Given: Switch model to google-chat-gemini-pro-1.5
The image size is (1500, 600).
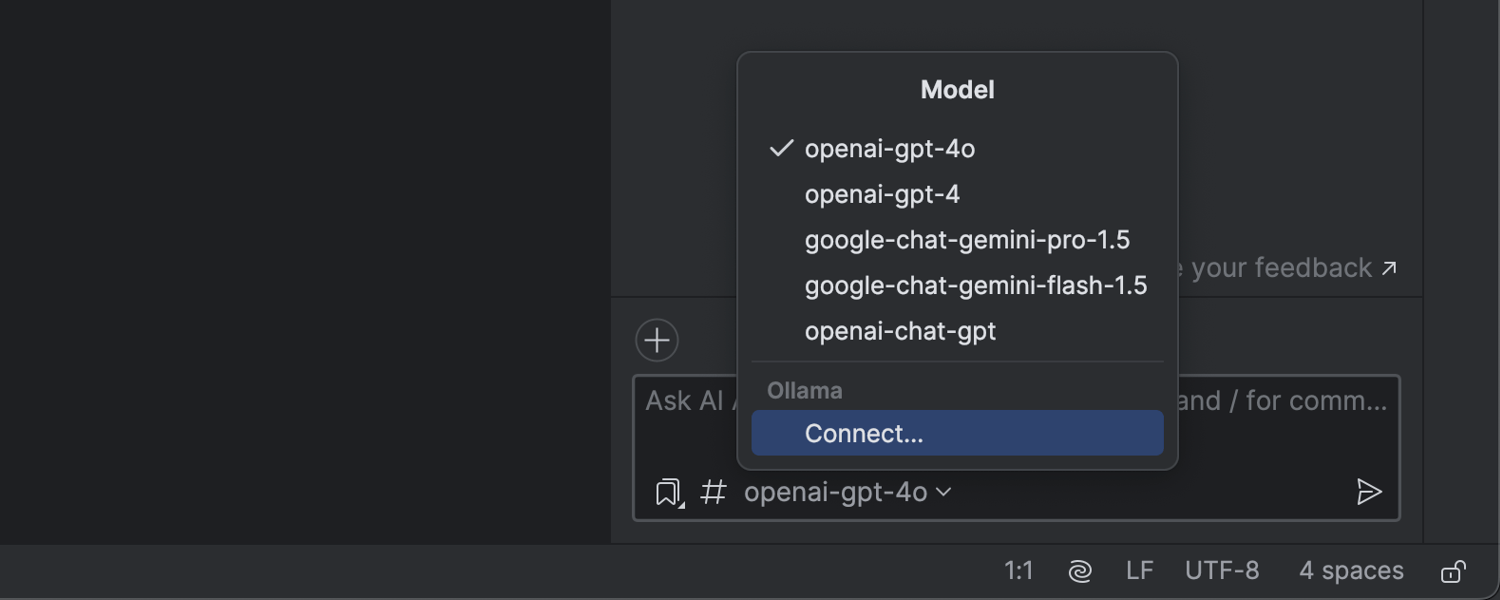Looking at the screenshot, I should pyautogui.click(x=967, y=240).
